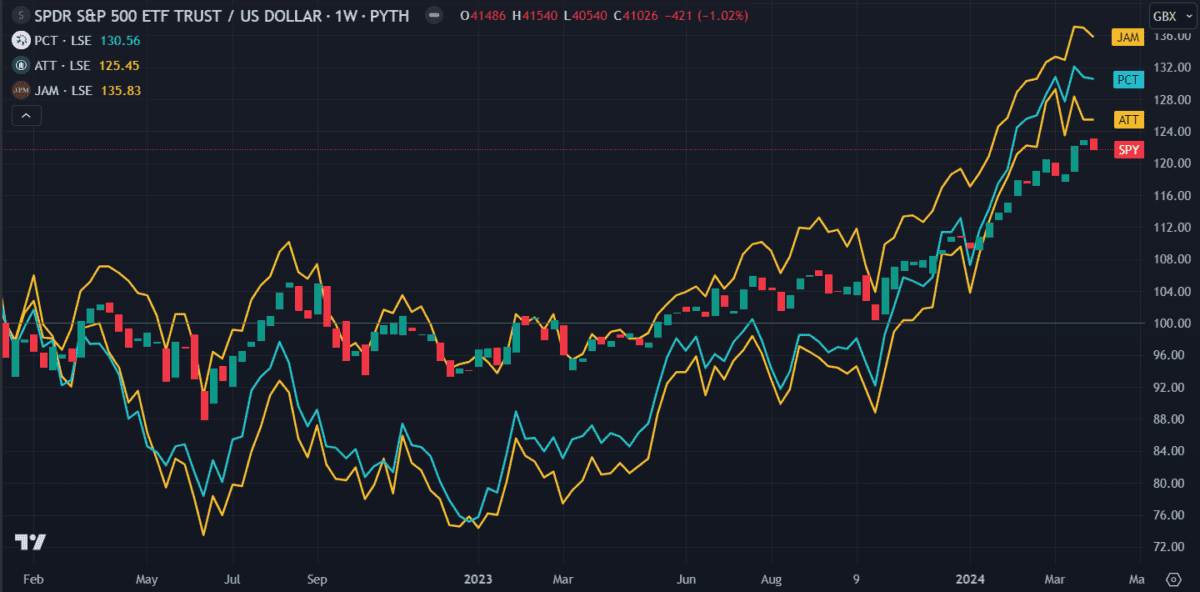Select the ATT · LSE legend entry
The height and width of the screenshot is (592, 1200).
click(64, 66)
